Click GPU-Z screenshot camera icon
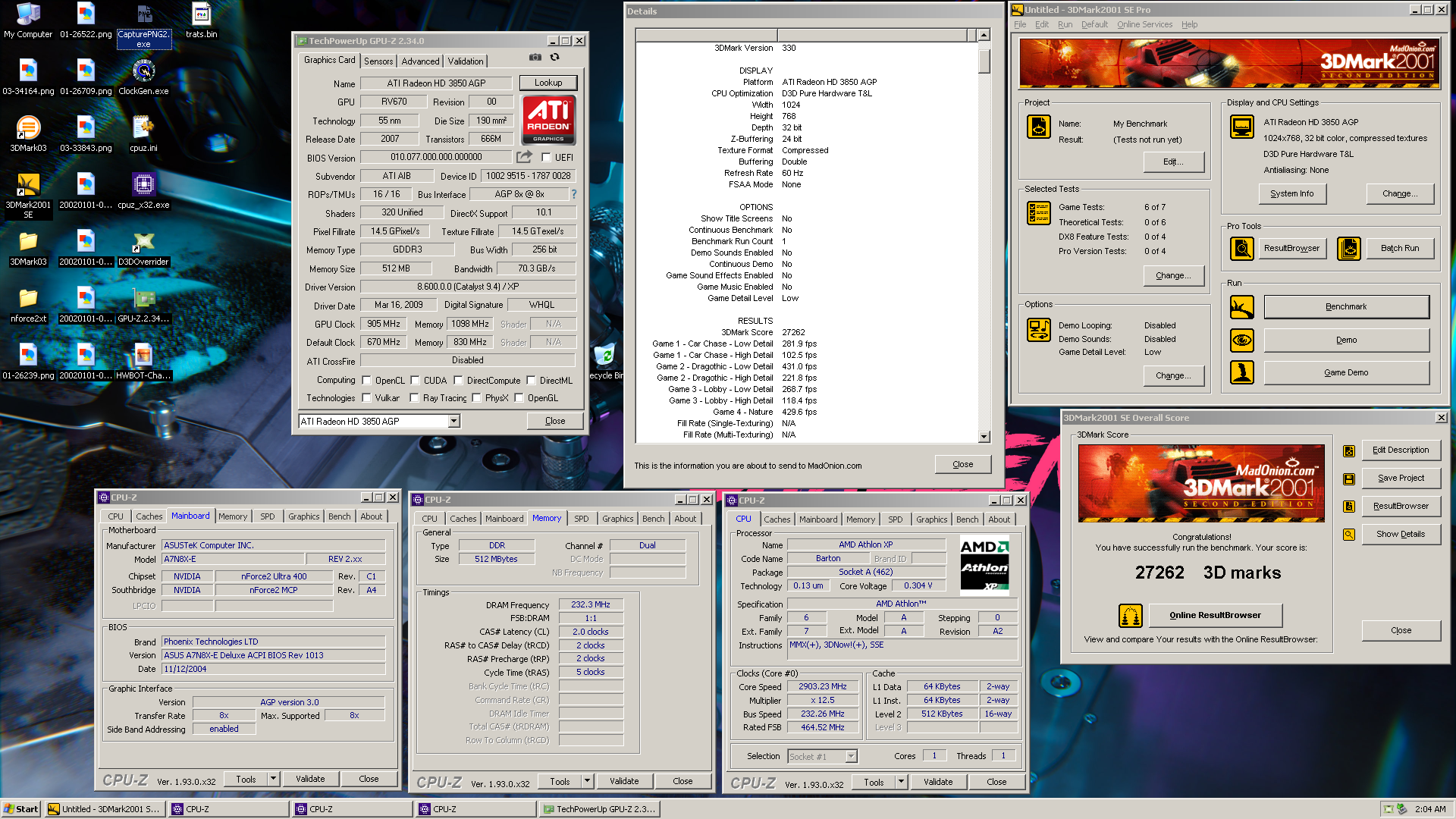 click(x=535, y=57)
